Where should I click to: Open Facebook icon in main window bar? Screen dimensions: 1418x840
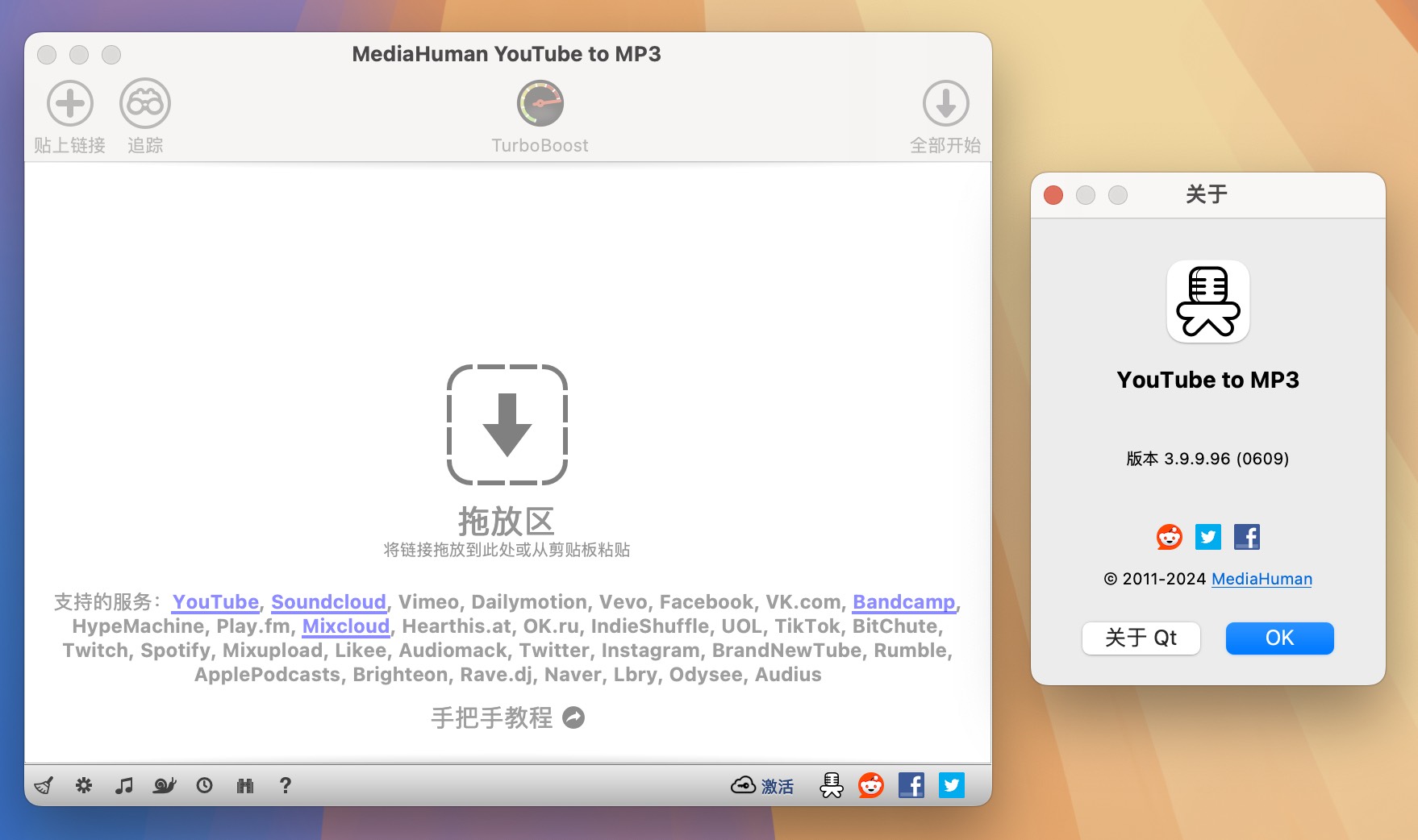(911, 785)
